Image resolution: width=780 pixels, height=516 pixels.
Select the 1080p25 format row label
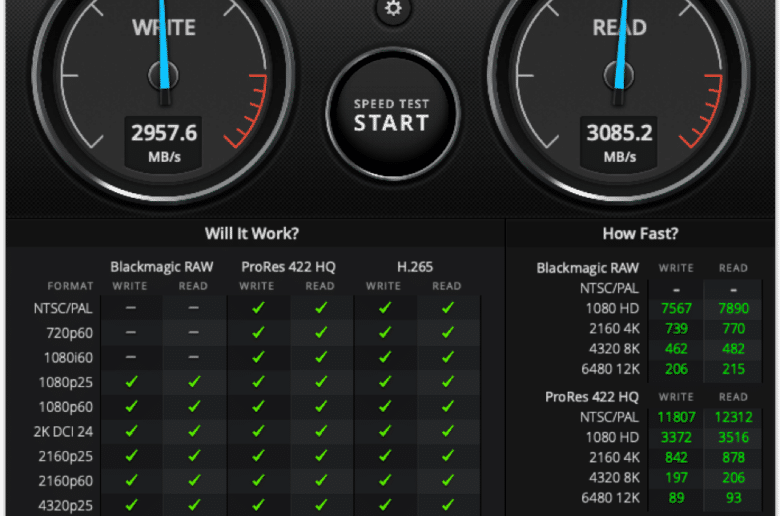(66, 382)
